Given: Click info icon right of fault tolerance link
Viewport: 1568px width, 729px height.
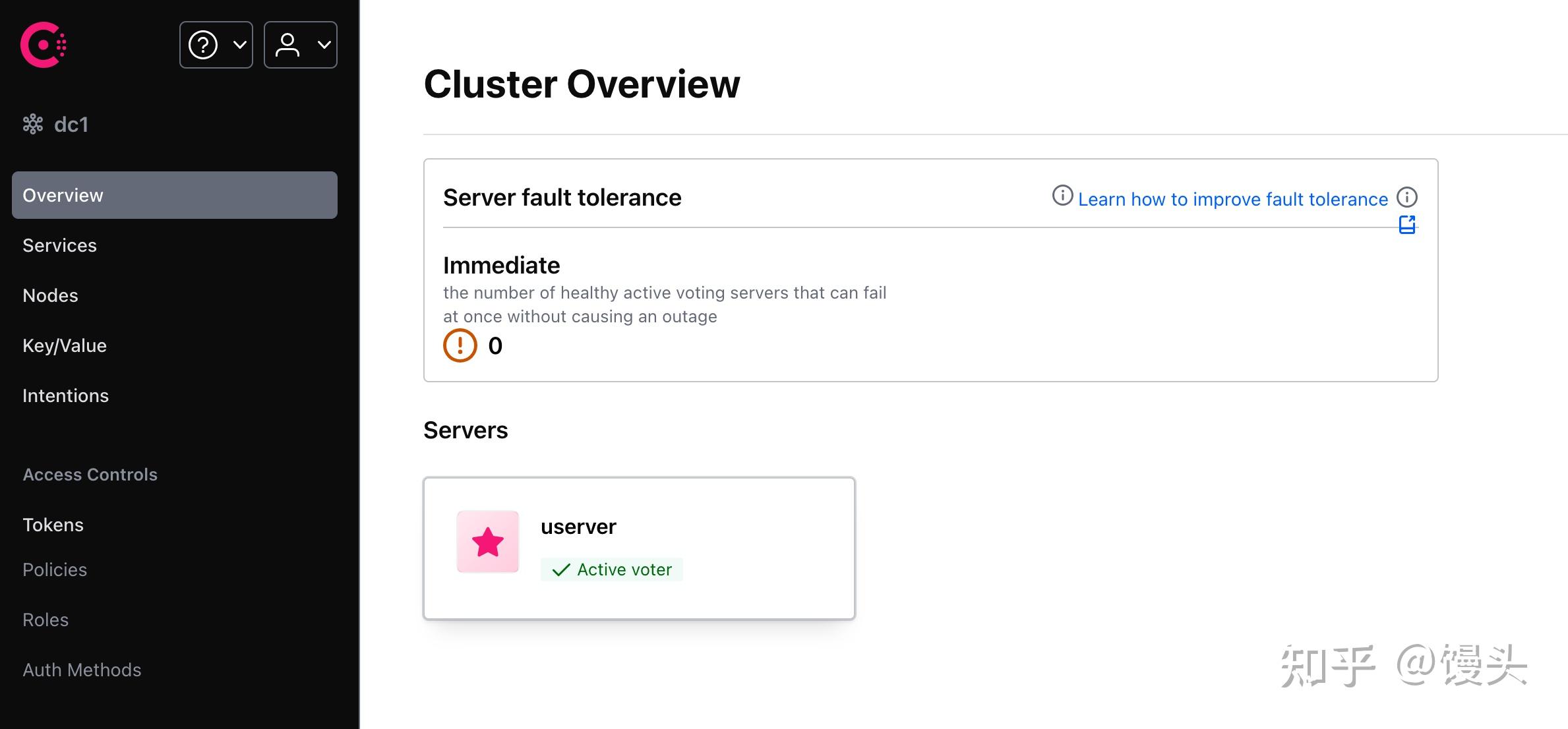Looking at the screenshot, I should (x=1407, y=197).
